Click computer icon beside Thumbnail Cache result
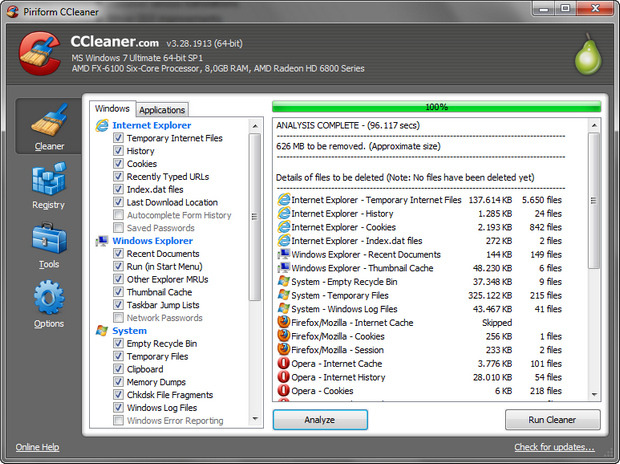The height and width of the screenshot is (464, 620). tap(284, 268)
